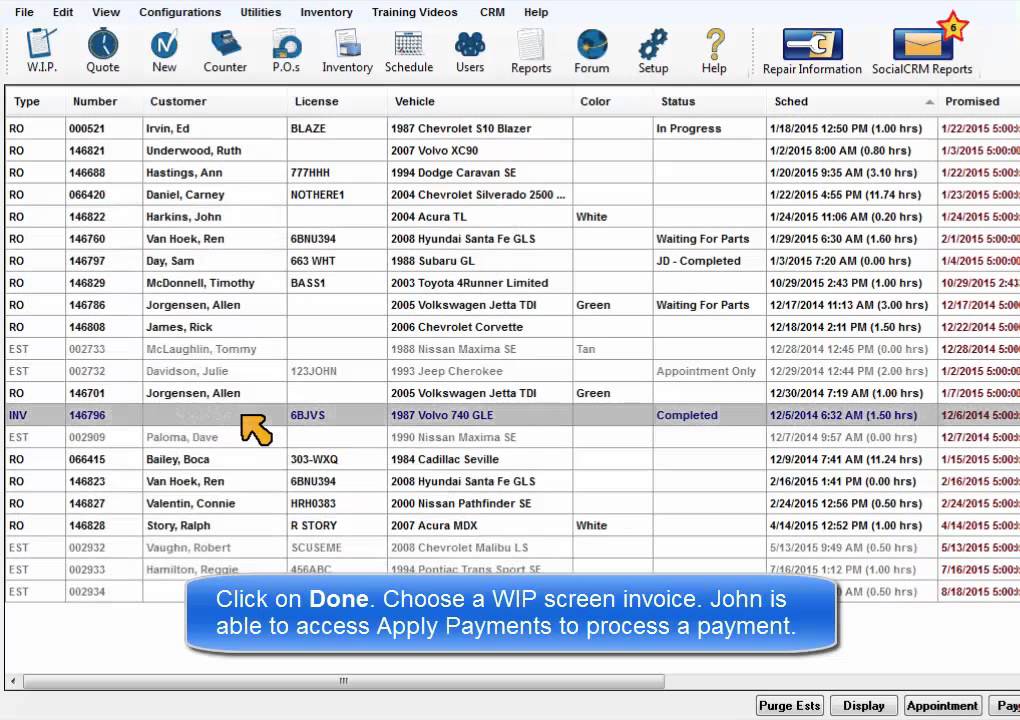Screen dimensions: 1020x720
Task: Open the Forum globe icon
Action: coord(592,50)
